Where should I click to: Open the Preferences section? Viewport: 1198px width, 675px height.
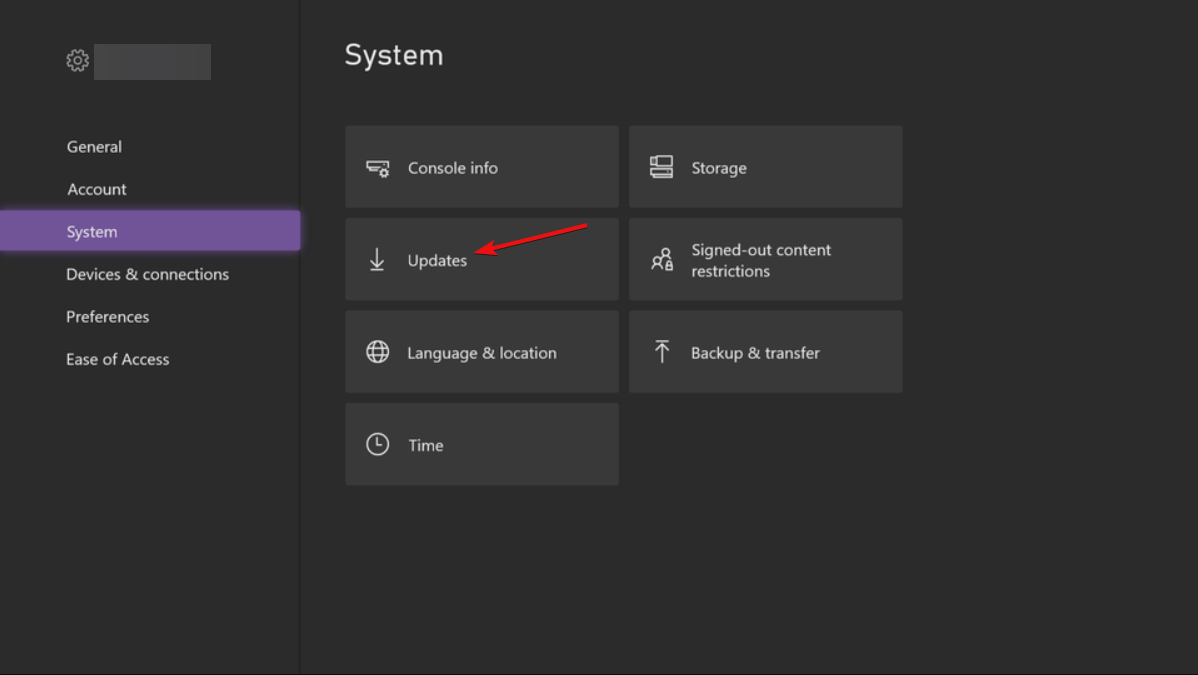pos(108,316)
